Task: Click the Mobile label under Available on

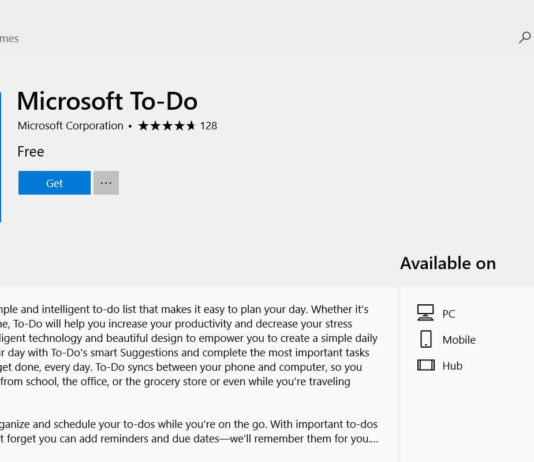Action: point(459,340)
